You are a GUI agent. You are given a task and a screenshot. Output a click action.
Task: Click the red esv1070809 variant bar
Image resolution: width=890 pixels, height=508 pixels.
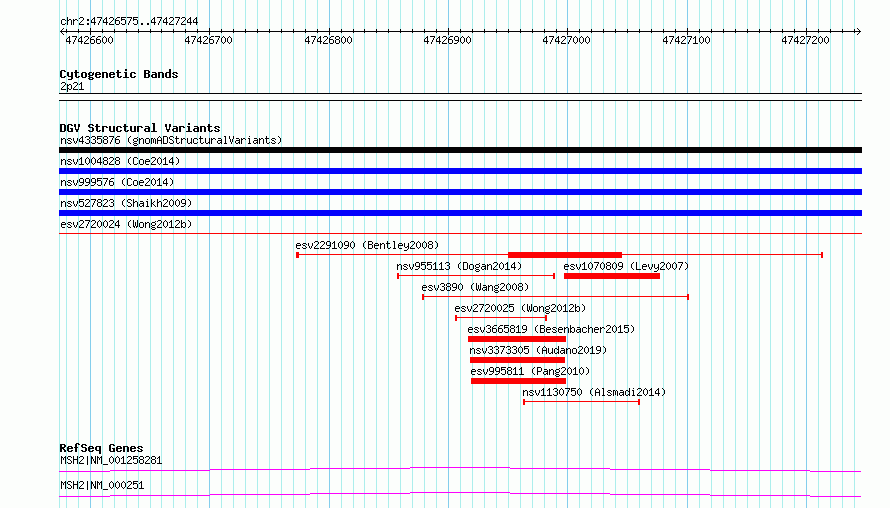click(612, 276)
